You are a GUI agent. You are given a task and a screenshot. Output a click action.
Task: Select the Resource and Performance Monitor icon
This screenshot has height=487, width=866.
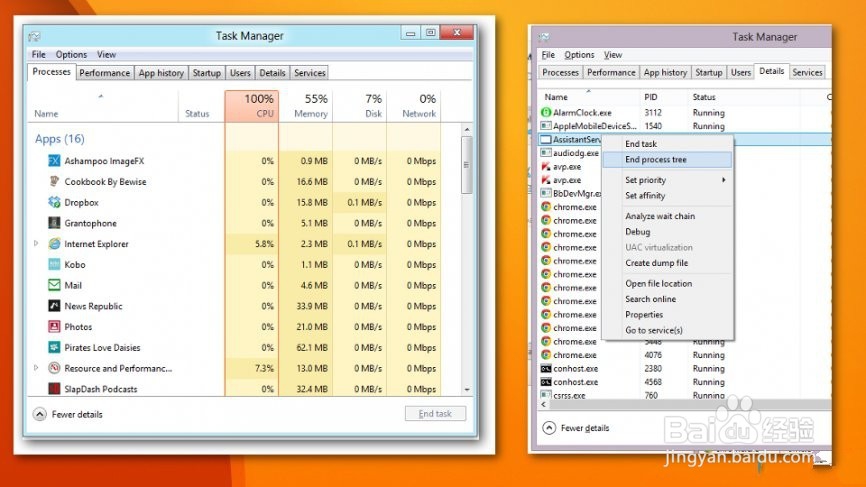point(54,368)
